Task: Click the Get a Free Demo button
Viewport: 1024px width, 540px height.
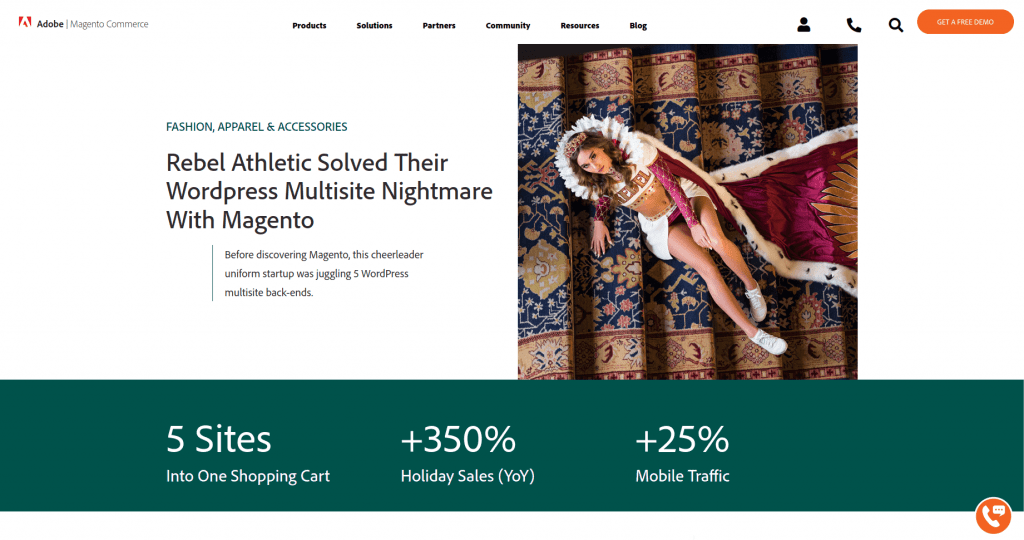Action: click(x=965, y=22)
